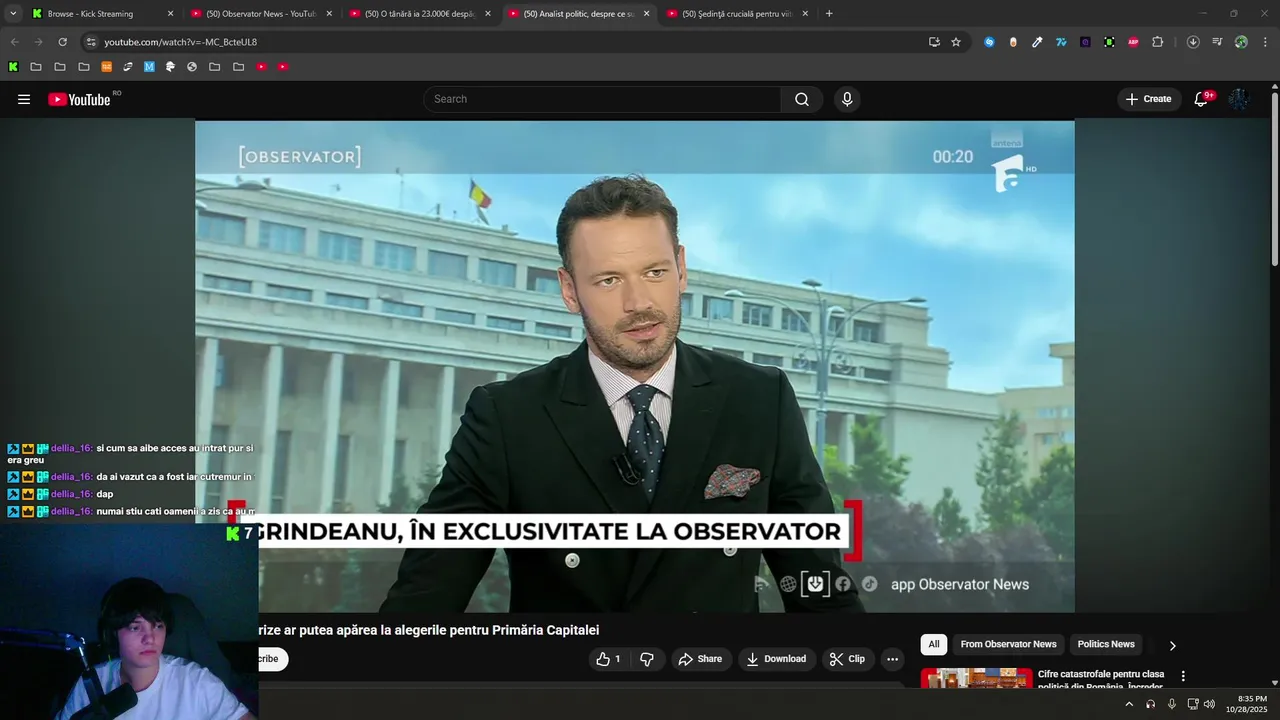Open the Chrome three-dot menu
This screenshot has width=1280, height=720.
(x=1266, y=42)
